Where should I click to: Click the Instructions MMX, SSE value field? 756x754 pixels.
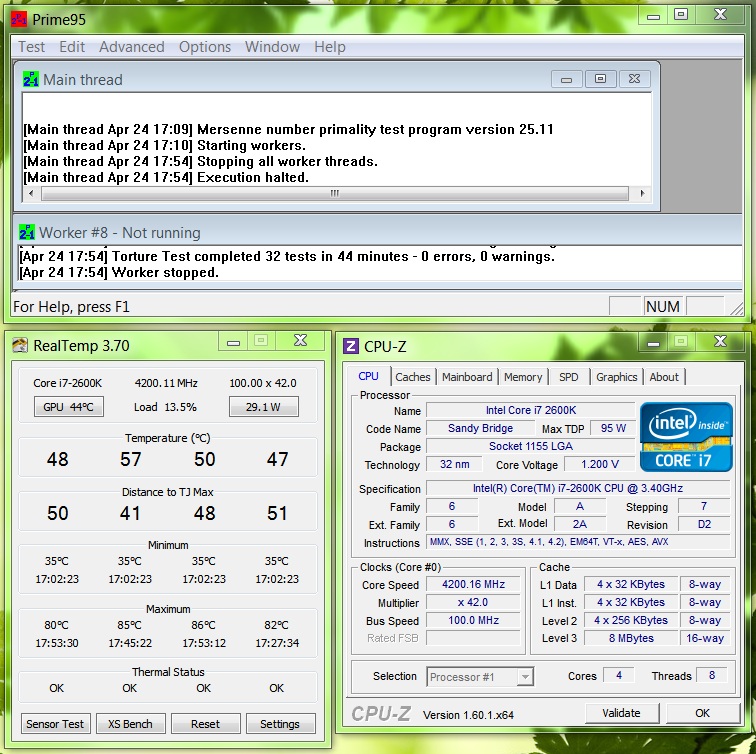point(578,542)
